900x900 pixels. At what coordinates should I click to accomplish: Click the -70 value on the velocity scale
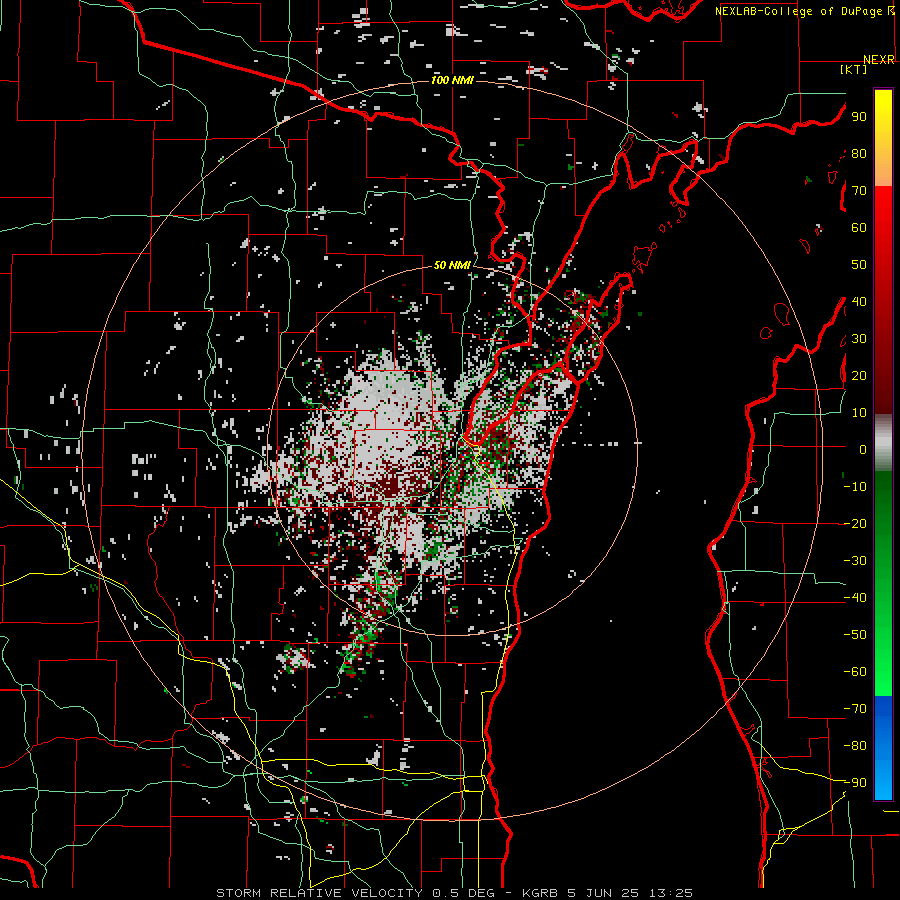click(x=855, y=709)
